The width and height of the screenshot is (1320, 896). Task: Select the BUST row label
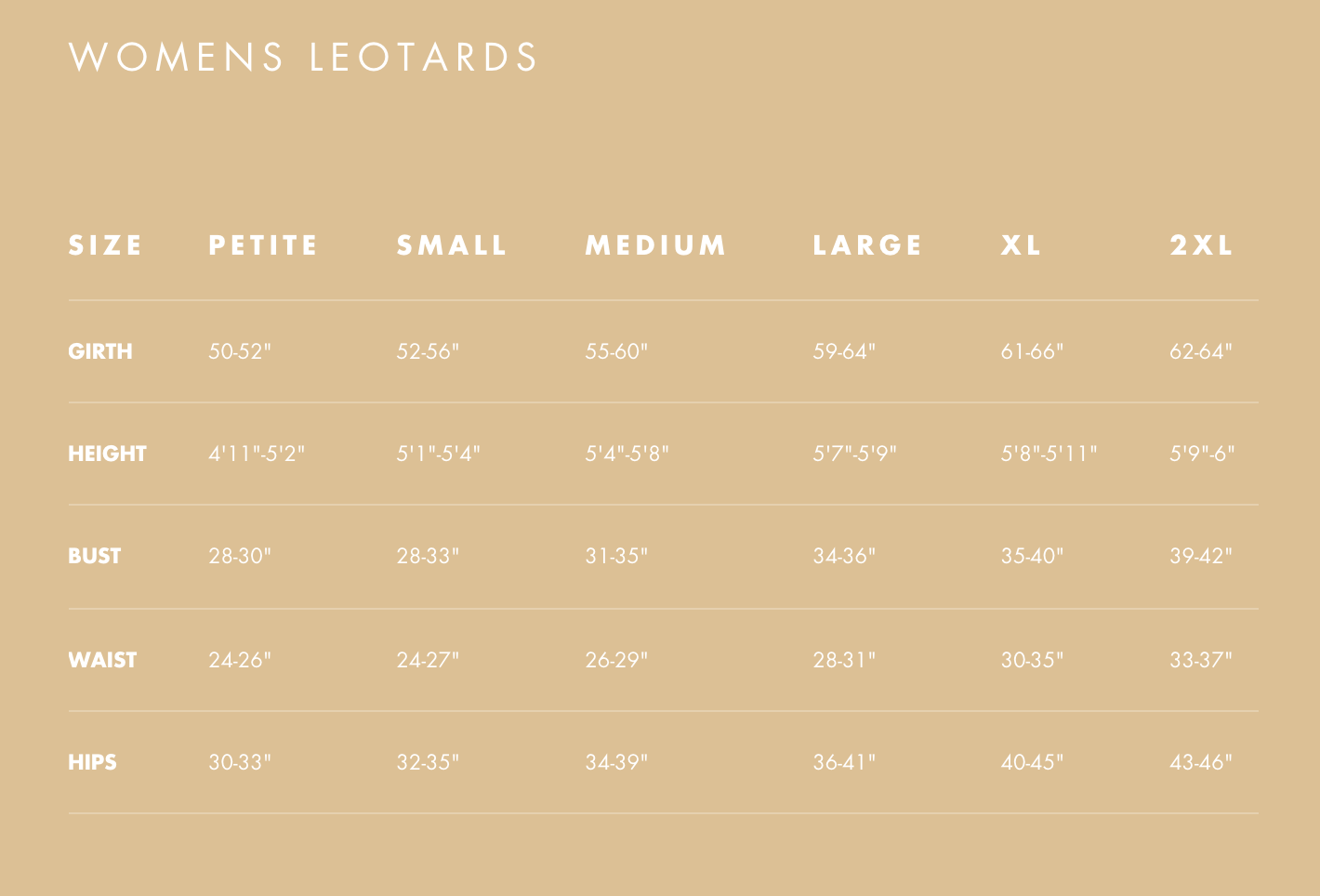pyautogui.click(x=95, y=556)
